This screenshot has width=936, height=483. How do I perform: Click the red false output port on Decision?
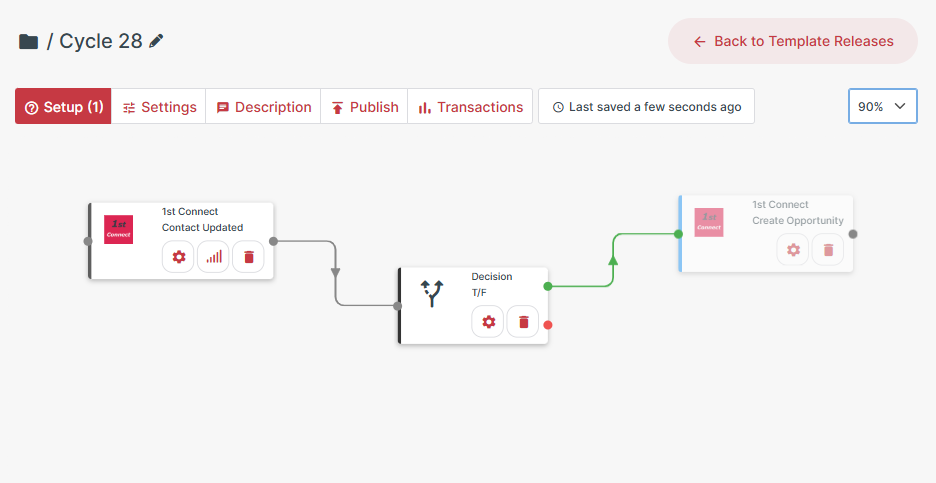[x=547, y=324]
